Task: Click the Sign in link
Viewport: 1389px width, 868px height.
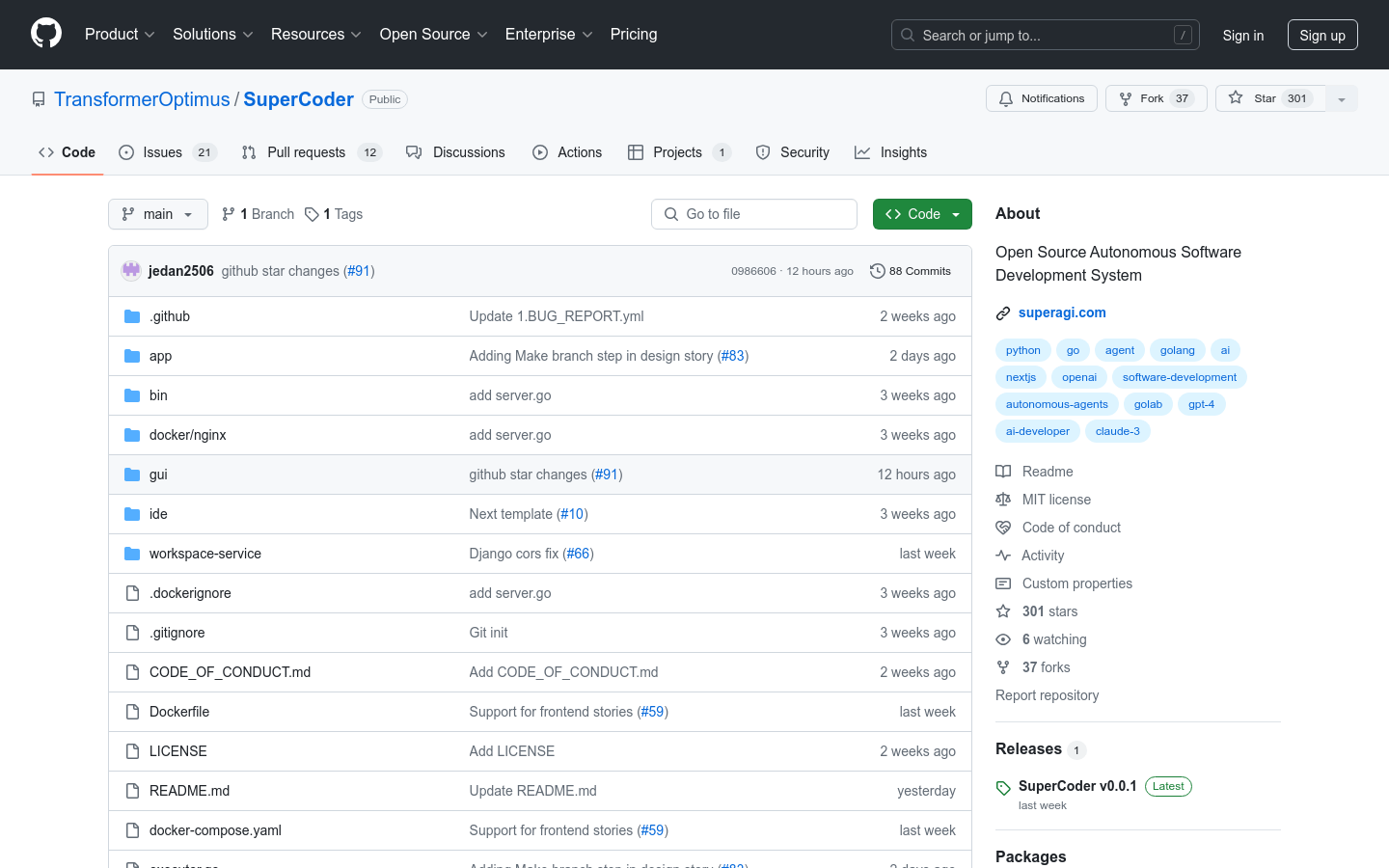Action: [1242, 36]
